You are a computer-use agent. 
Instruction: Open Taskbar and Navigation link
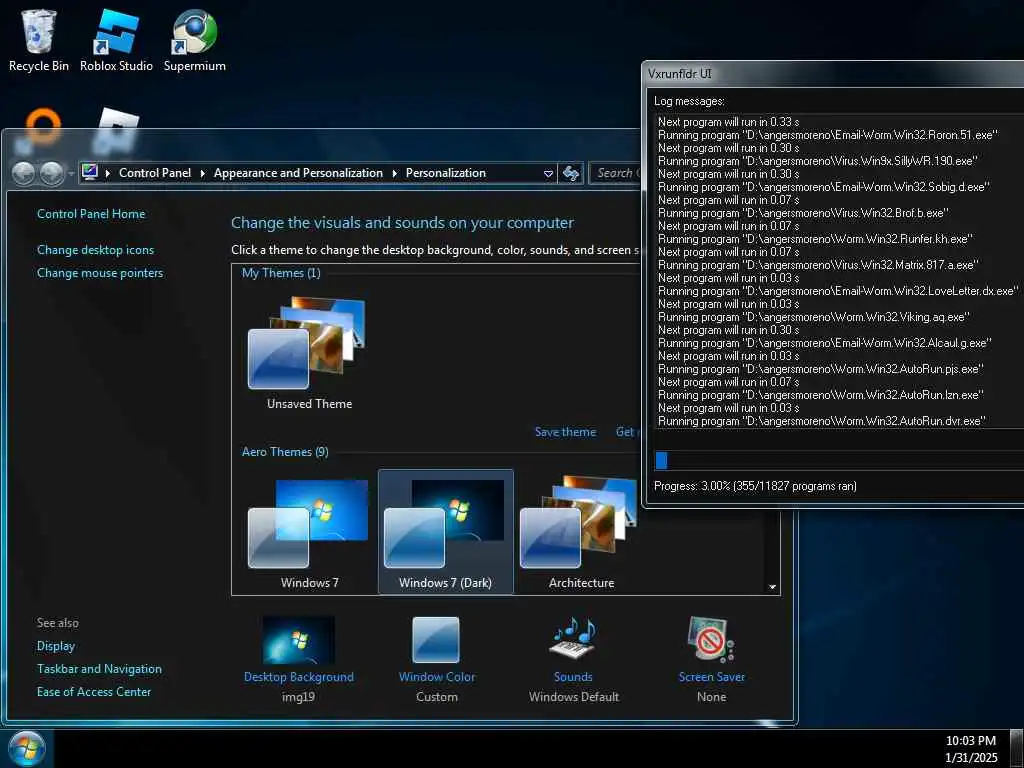[x=99, y=669]
